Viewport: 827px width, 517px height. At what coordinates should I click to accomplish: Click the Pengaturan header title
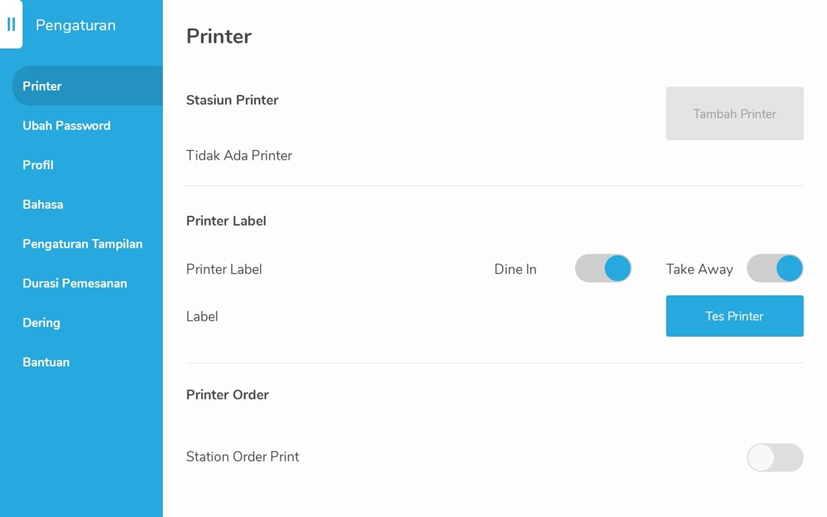coord(75,25)
